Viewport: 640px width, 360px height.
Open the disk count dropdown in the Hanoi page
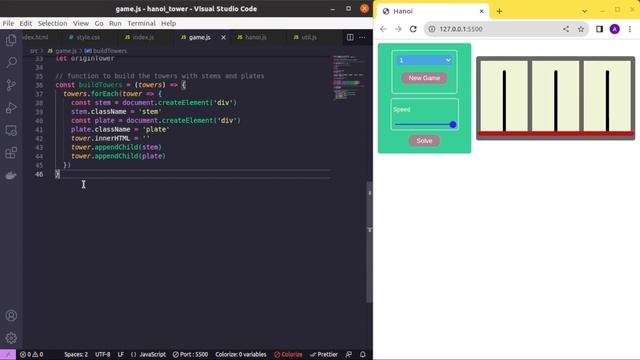424,60
